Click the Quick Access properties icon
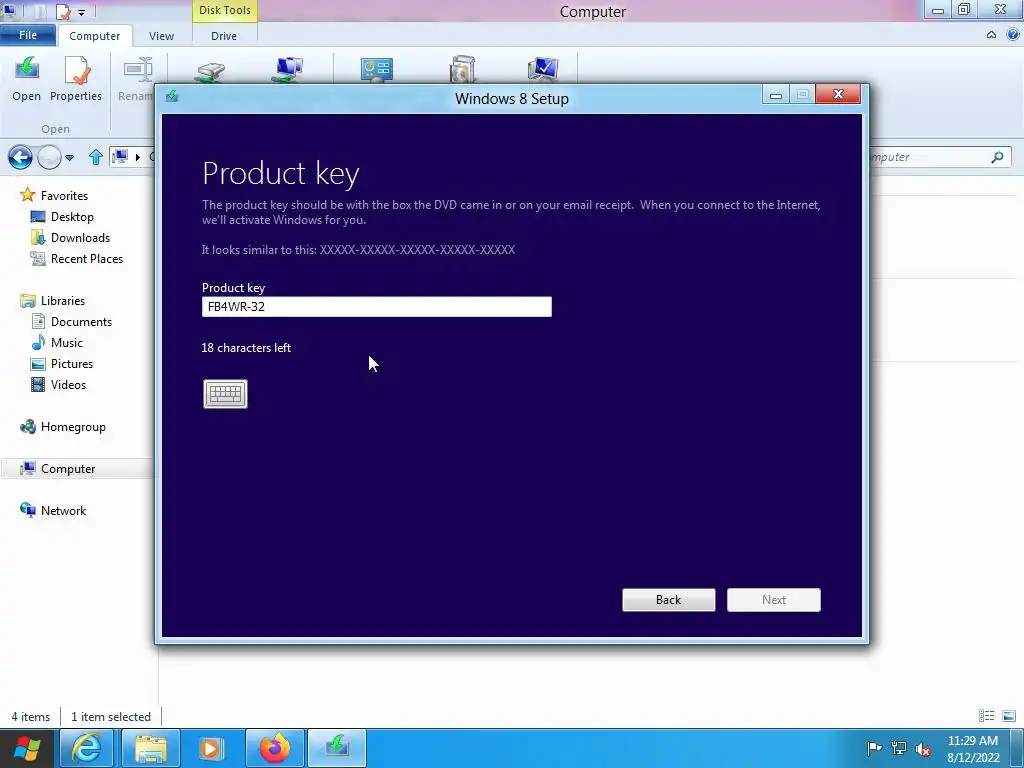This screenshot has height=768, width=1024. [x=63, y=11]
